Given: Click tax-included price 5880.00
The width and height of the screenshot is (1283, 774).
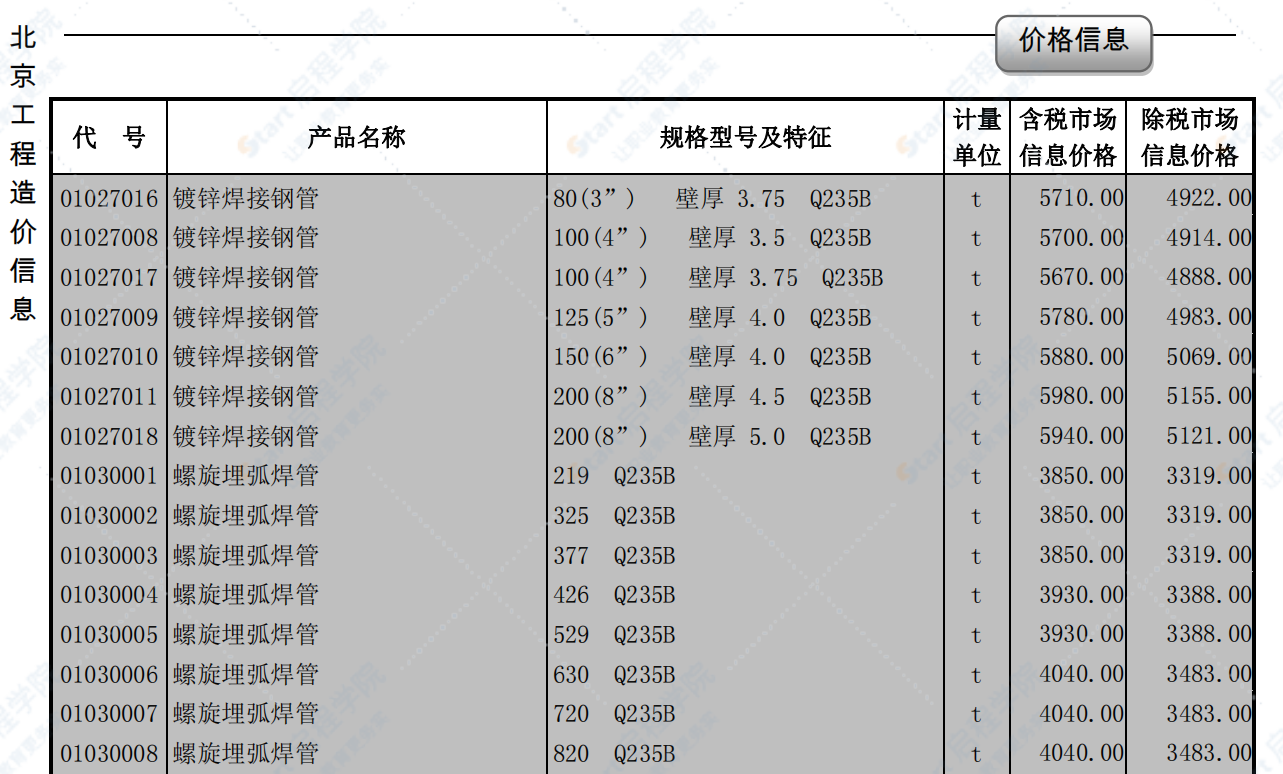Looking at the screenshot, I should (1081, 357).
